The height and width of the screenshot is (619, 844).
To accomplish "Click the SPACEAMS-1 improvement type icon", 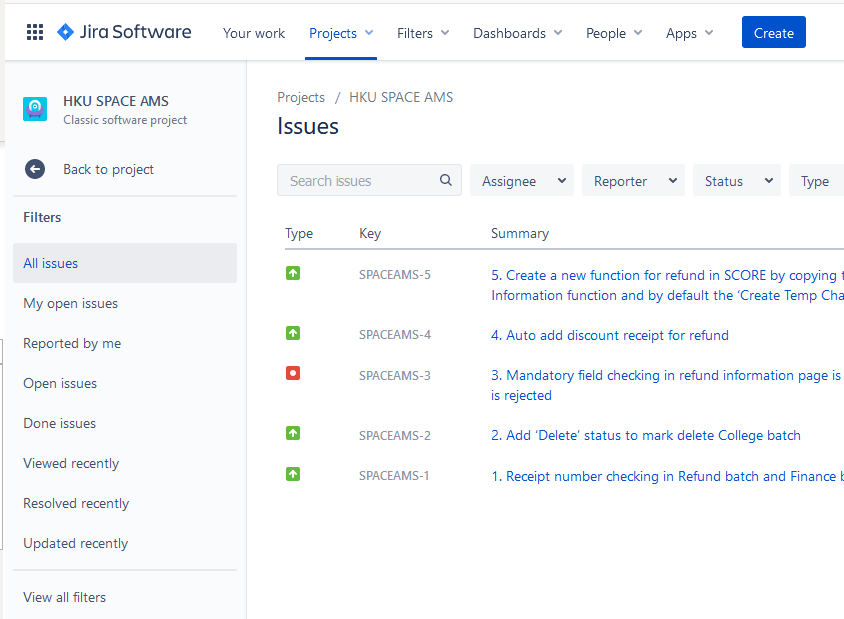I will coord(293,474).
